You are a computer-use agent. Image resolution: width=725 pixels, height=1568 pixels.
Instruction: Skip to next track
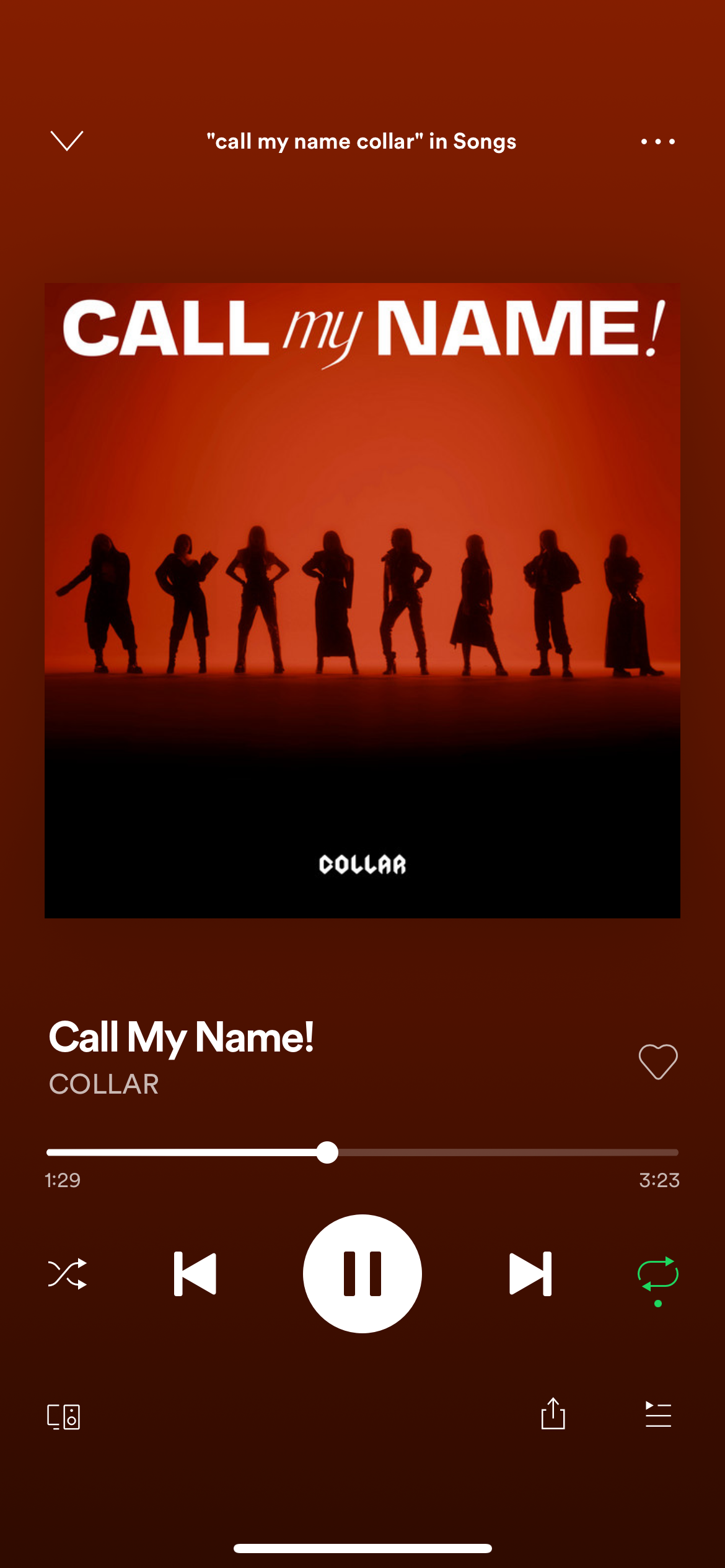530,1274
